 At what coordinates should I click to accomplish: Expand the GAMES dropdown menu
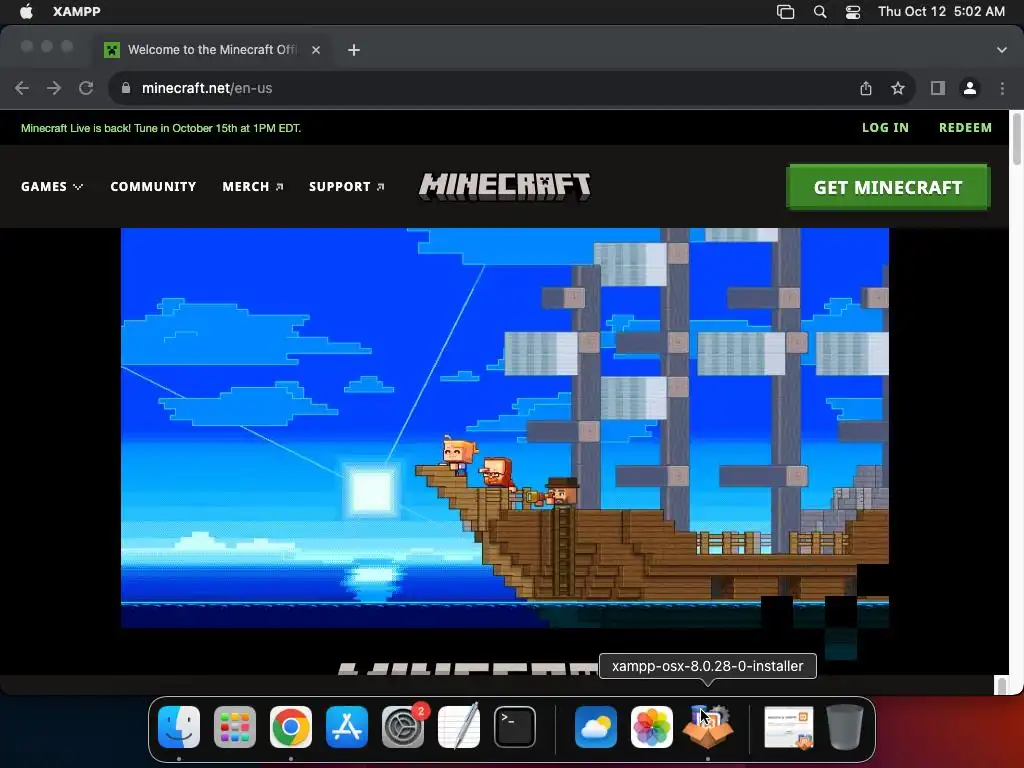pos(52,187)
